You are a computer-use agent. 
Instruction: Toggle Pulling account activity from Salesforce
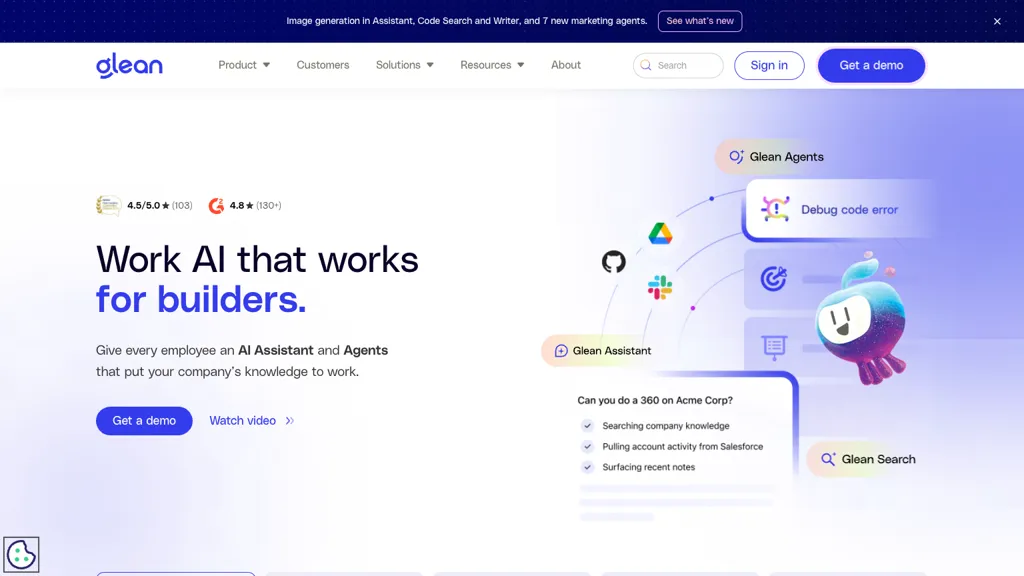coord(587,446)
